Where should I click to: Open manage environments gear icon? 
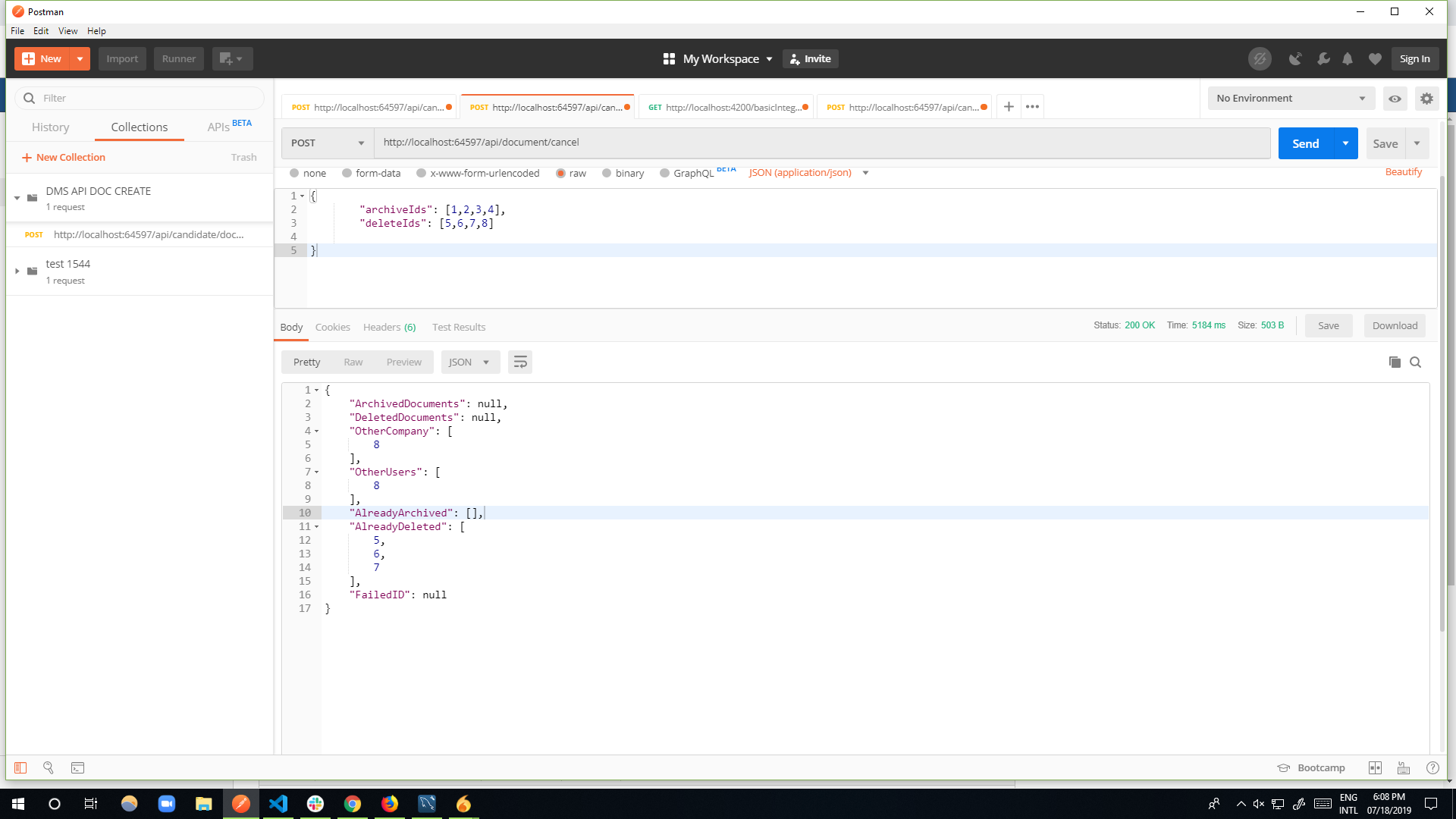pyautogui.click(x=1426, y=99)
